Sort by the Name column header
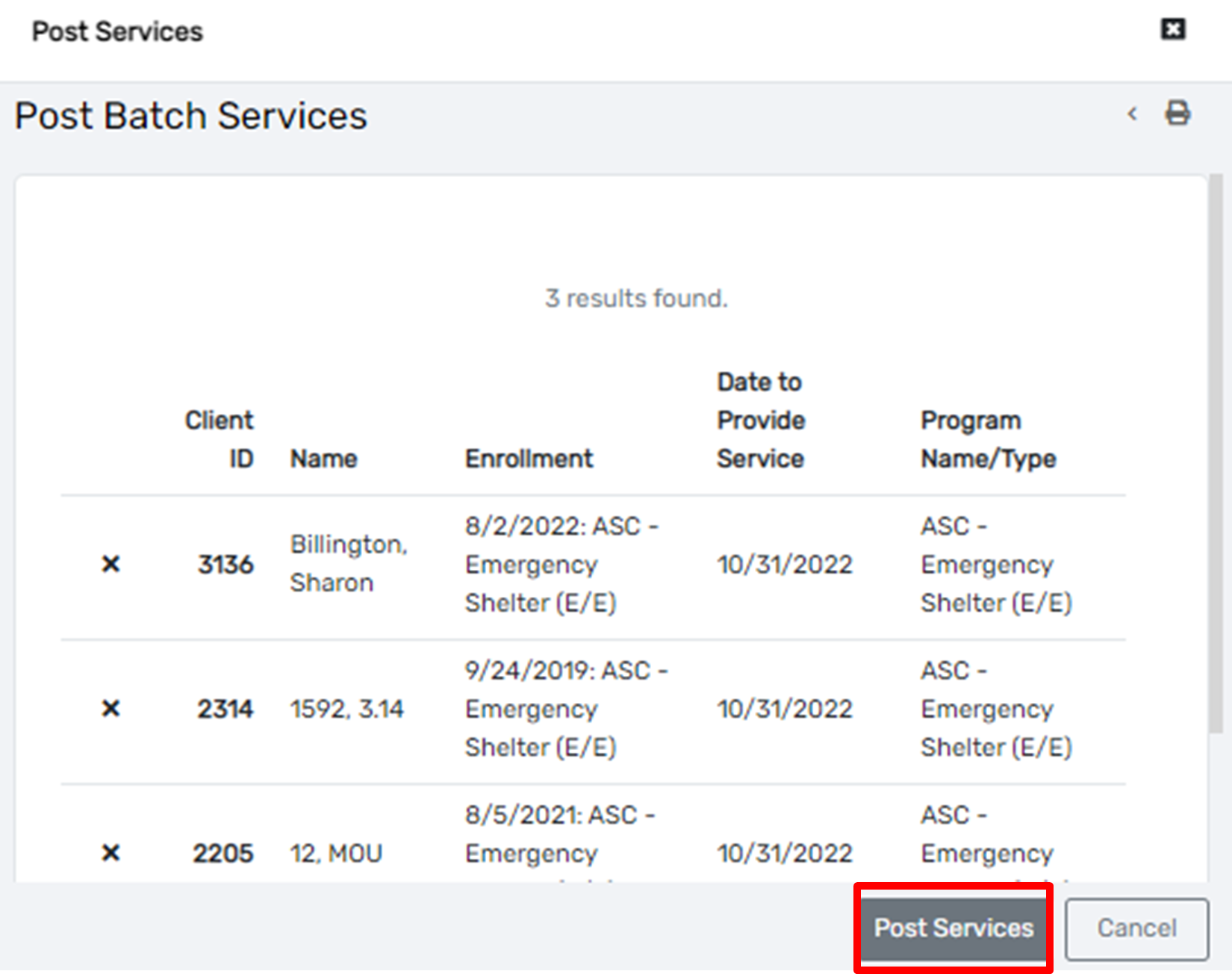The height and width of the screenshot is (974, 1232). pyautogui.click(x=323, y=458)
